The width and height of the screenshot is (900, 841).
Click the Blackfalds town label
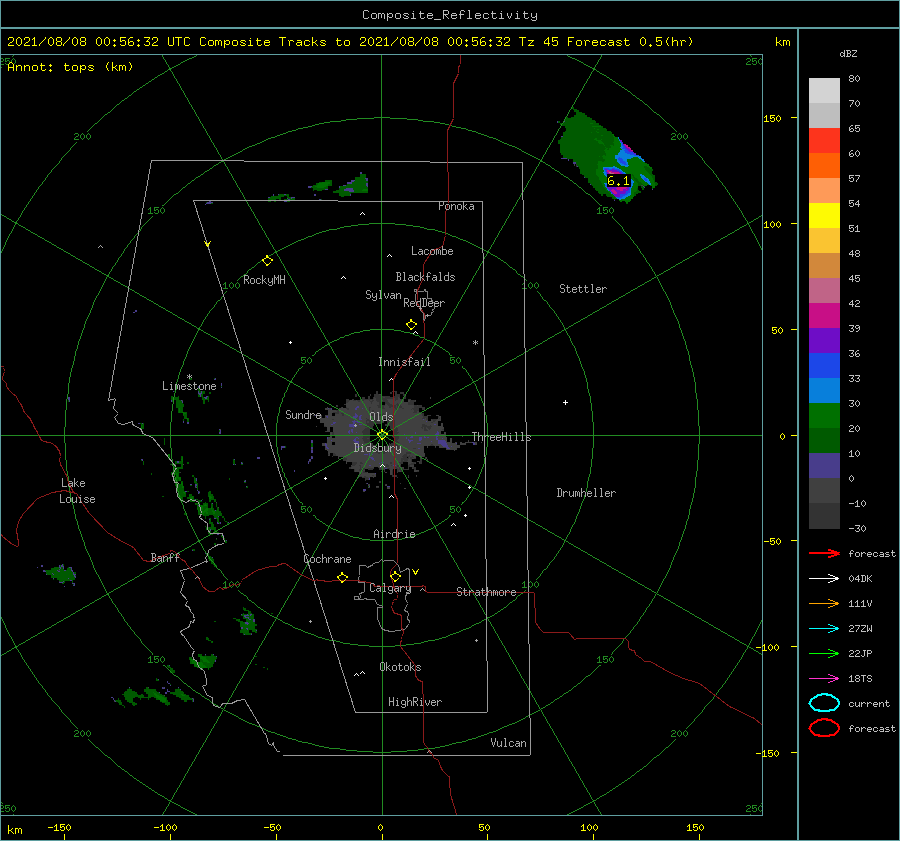(425, 277)
